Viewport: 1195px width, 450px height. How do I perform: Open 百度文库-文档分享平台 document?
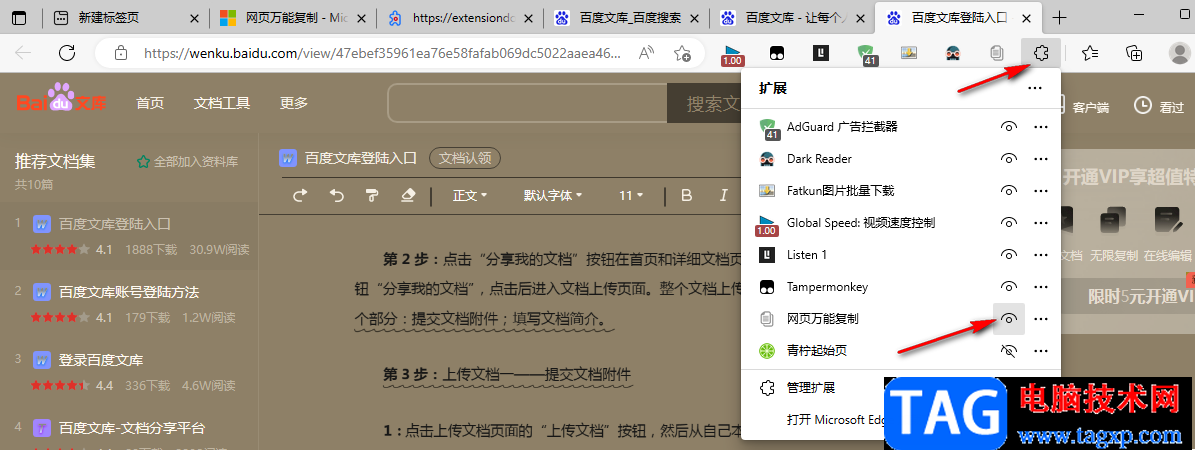pos(132,427)
